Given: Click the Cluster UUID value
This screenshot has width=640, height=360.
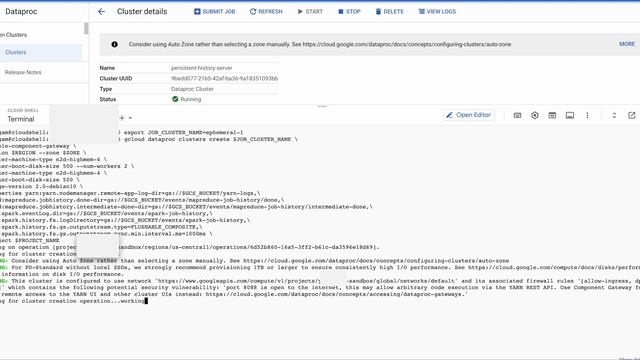Looking at the screenshot, I should pyautogui.click(x=224, y=78).
